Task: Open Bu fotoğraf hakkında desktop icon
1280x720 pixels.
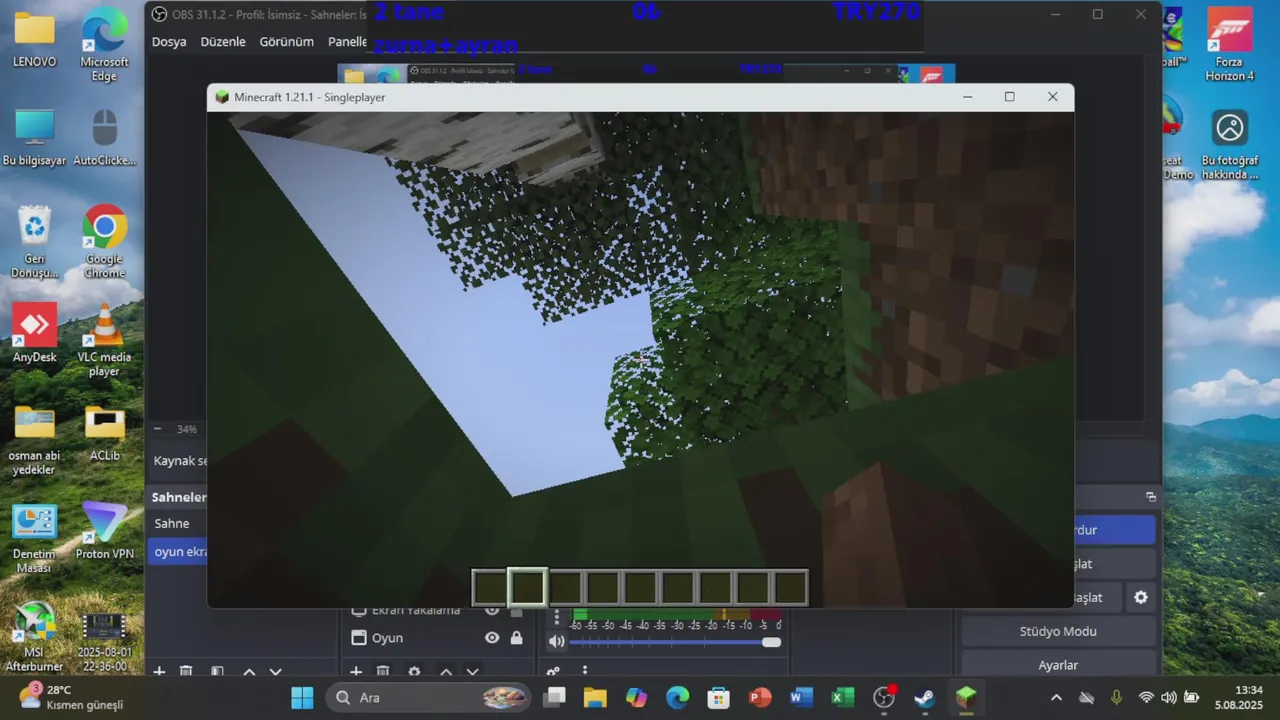Action: coord(1229,145)
